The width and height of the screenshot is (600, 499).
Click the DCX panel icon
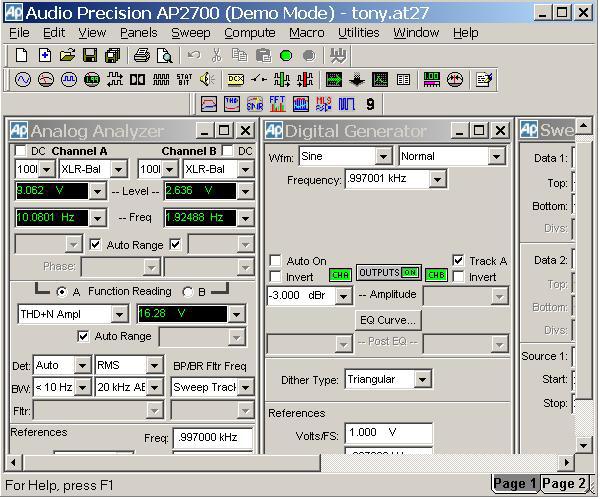pos(236,80)
